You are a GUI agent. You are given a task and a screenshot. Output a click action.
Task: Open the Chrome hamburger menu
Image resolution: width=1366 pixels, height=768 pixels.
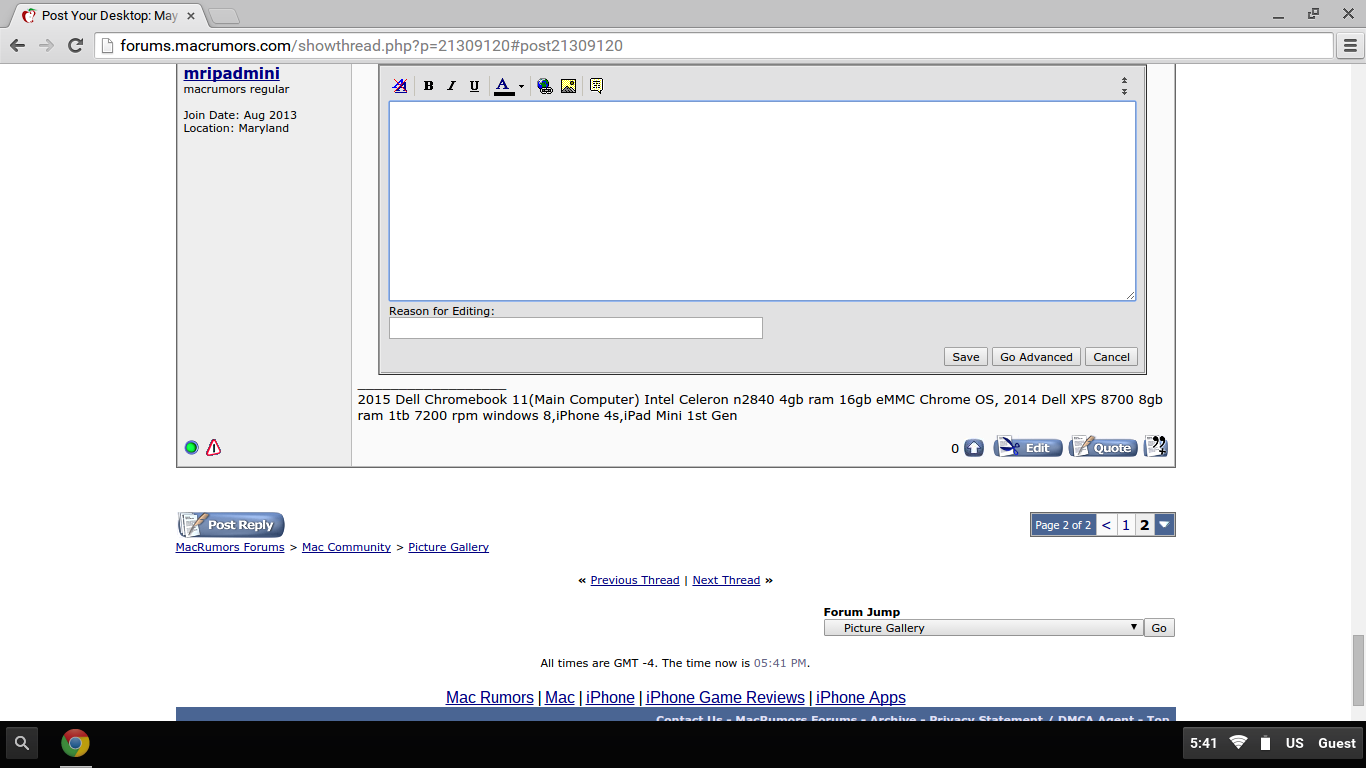coord(1350,45)
